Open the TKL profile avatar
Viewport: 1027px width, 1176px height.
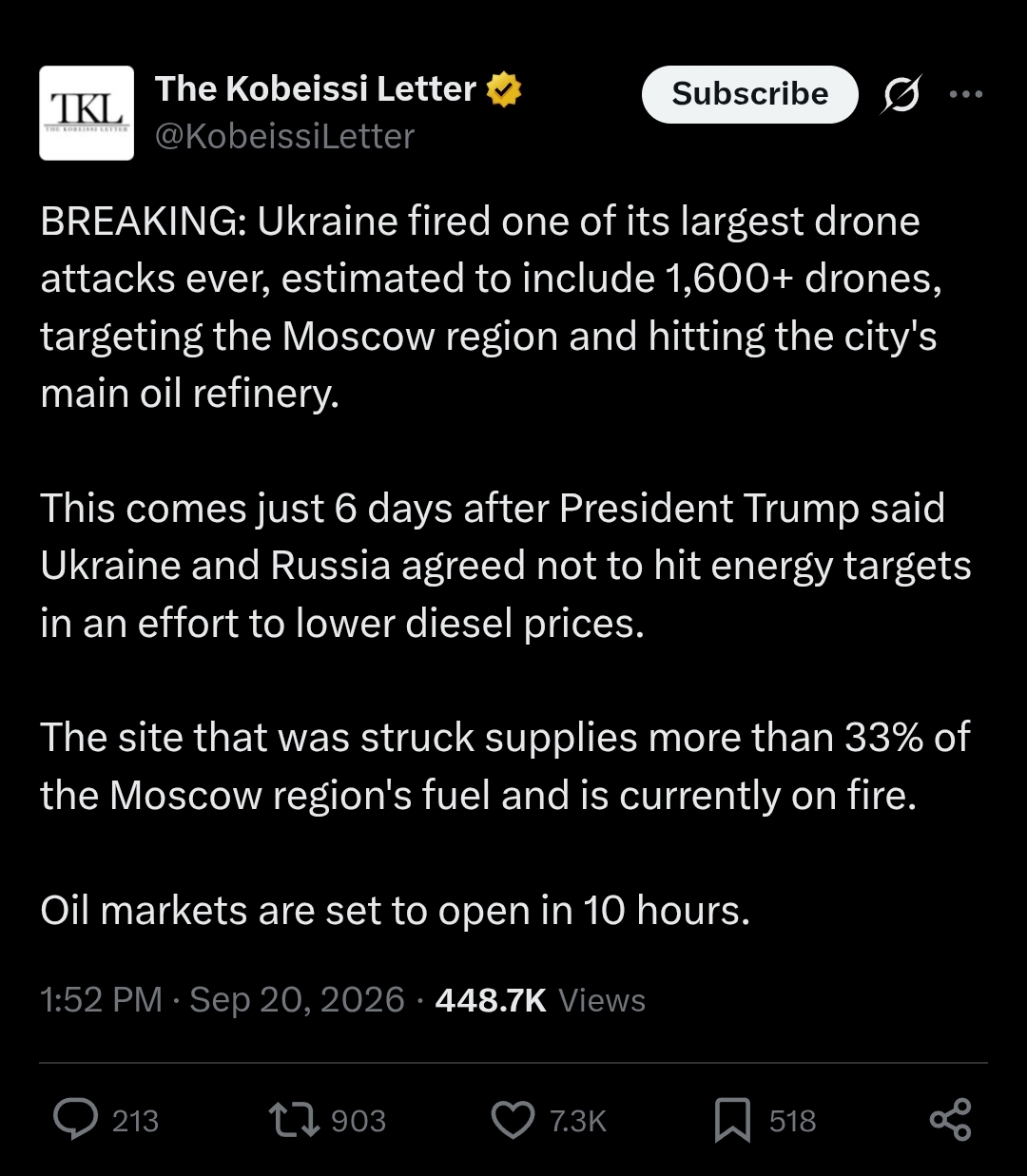point(87,113)
